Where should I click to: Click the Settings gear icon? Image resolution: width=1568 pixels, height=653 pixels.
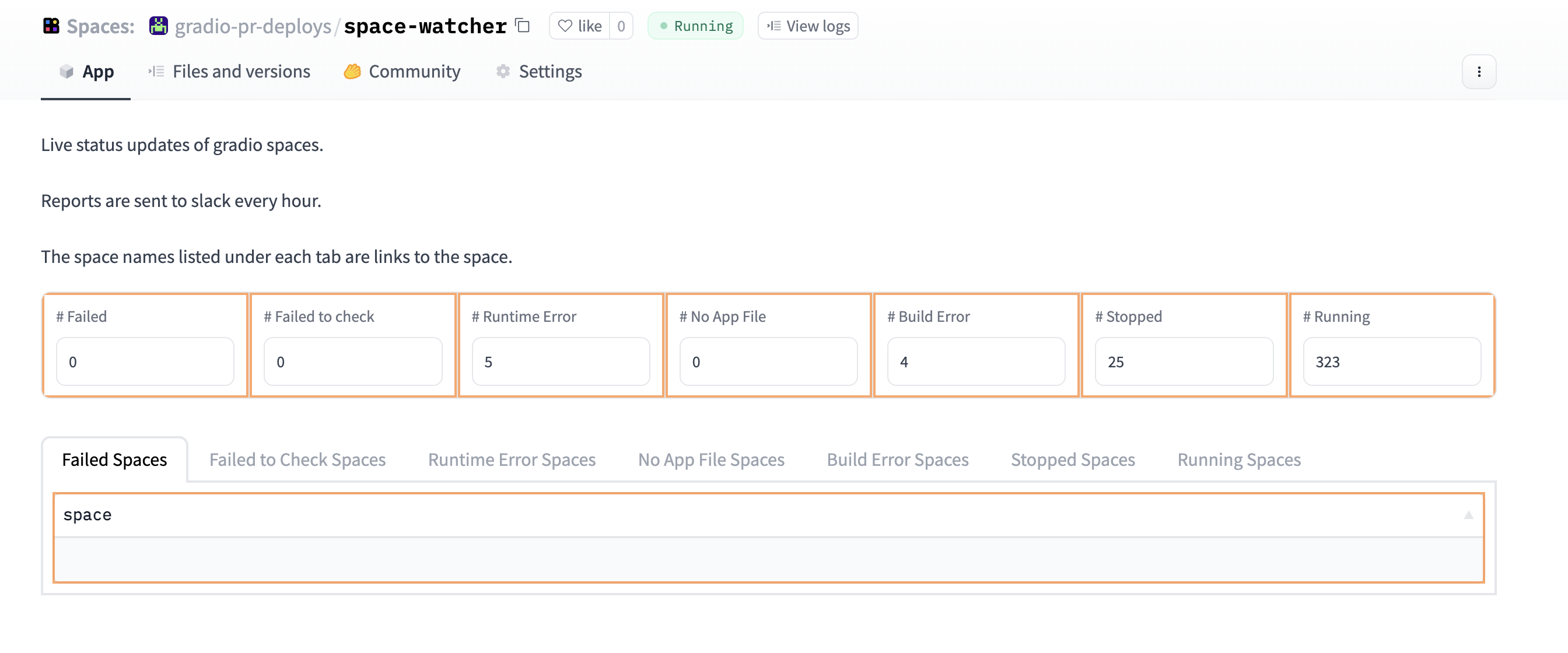pos(503,71)
